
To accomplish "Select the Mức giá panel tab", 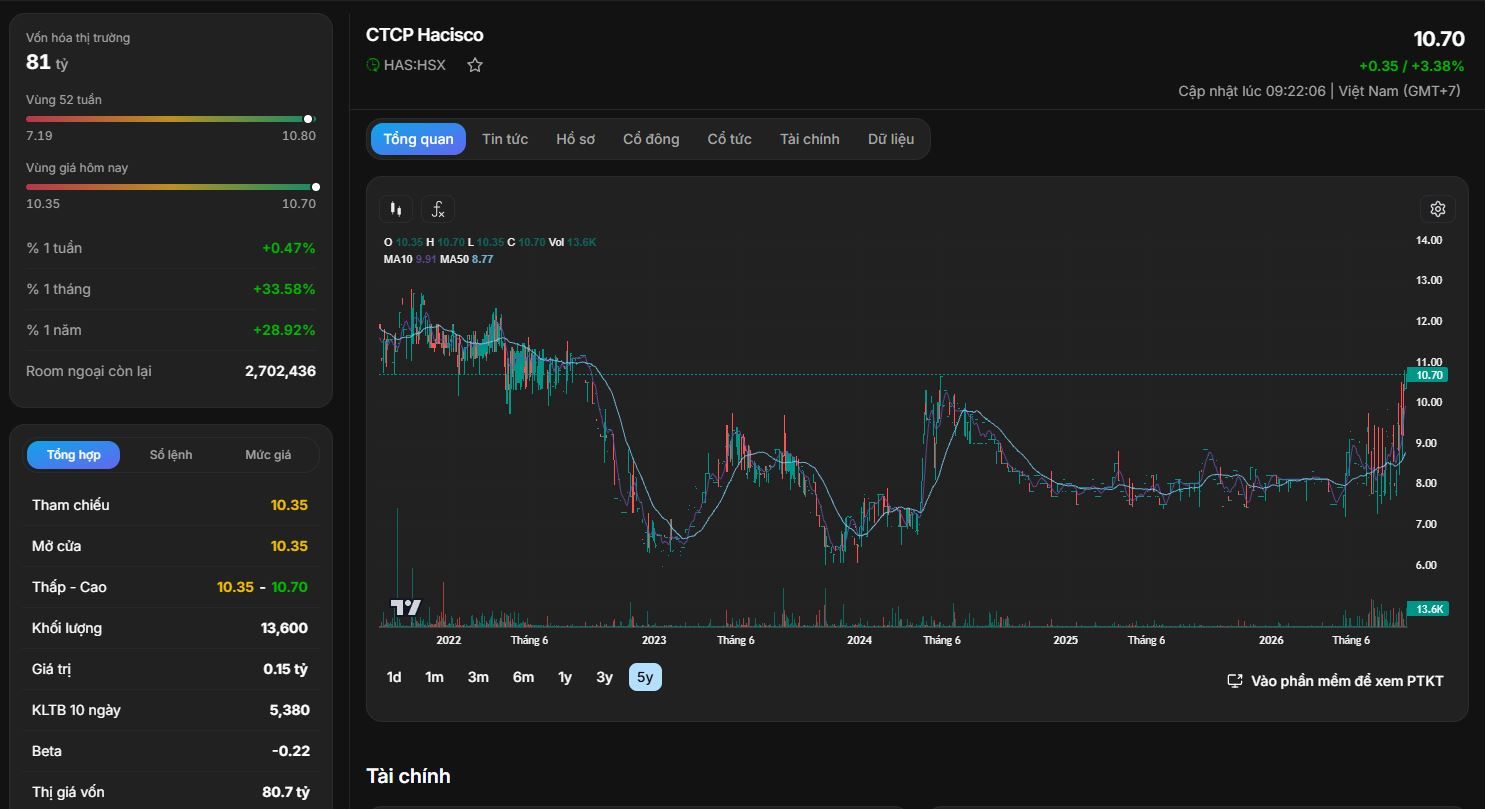I will (268, 455).
